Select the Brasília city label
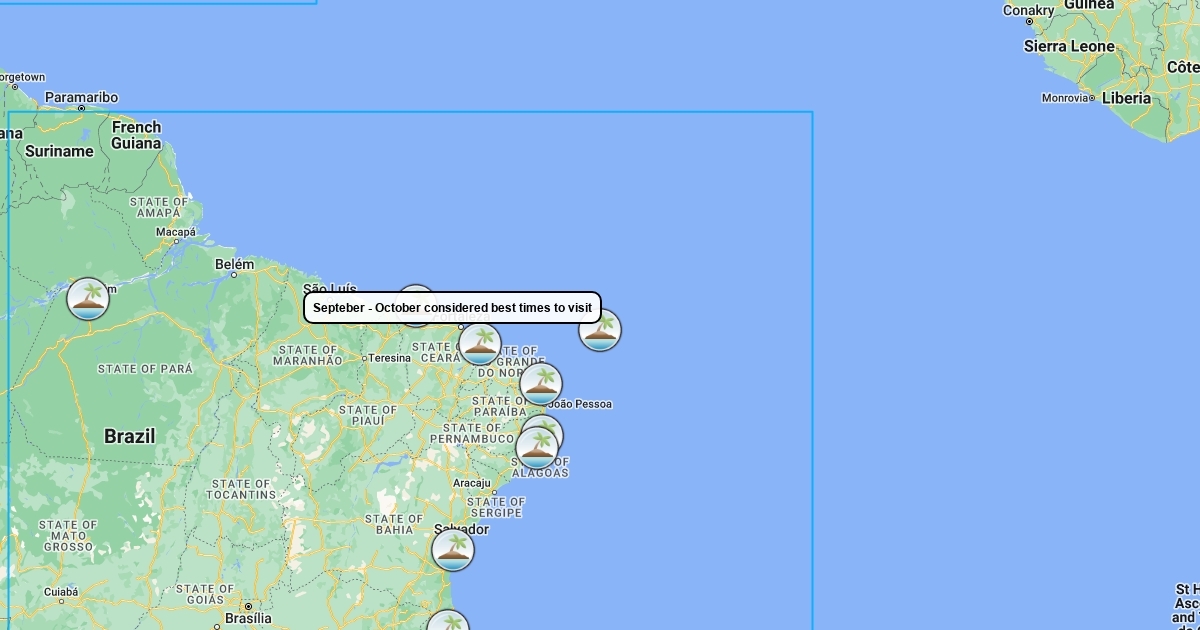 coord(248,618)
